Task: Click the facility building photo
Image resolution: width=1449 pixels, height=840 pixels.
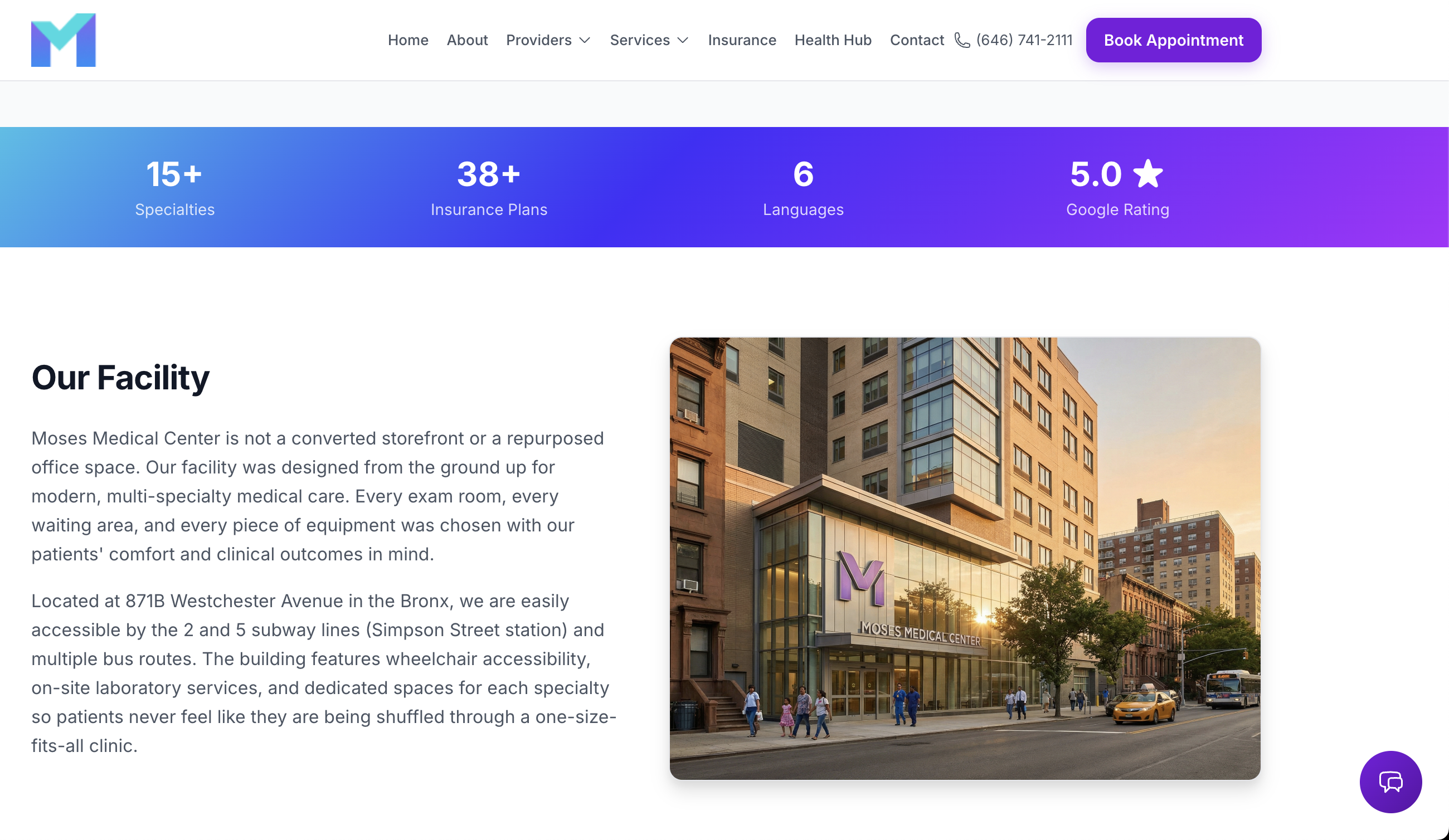Action: point(964,558)
